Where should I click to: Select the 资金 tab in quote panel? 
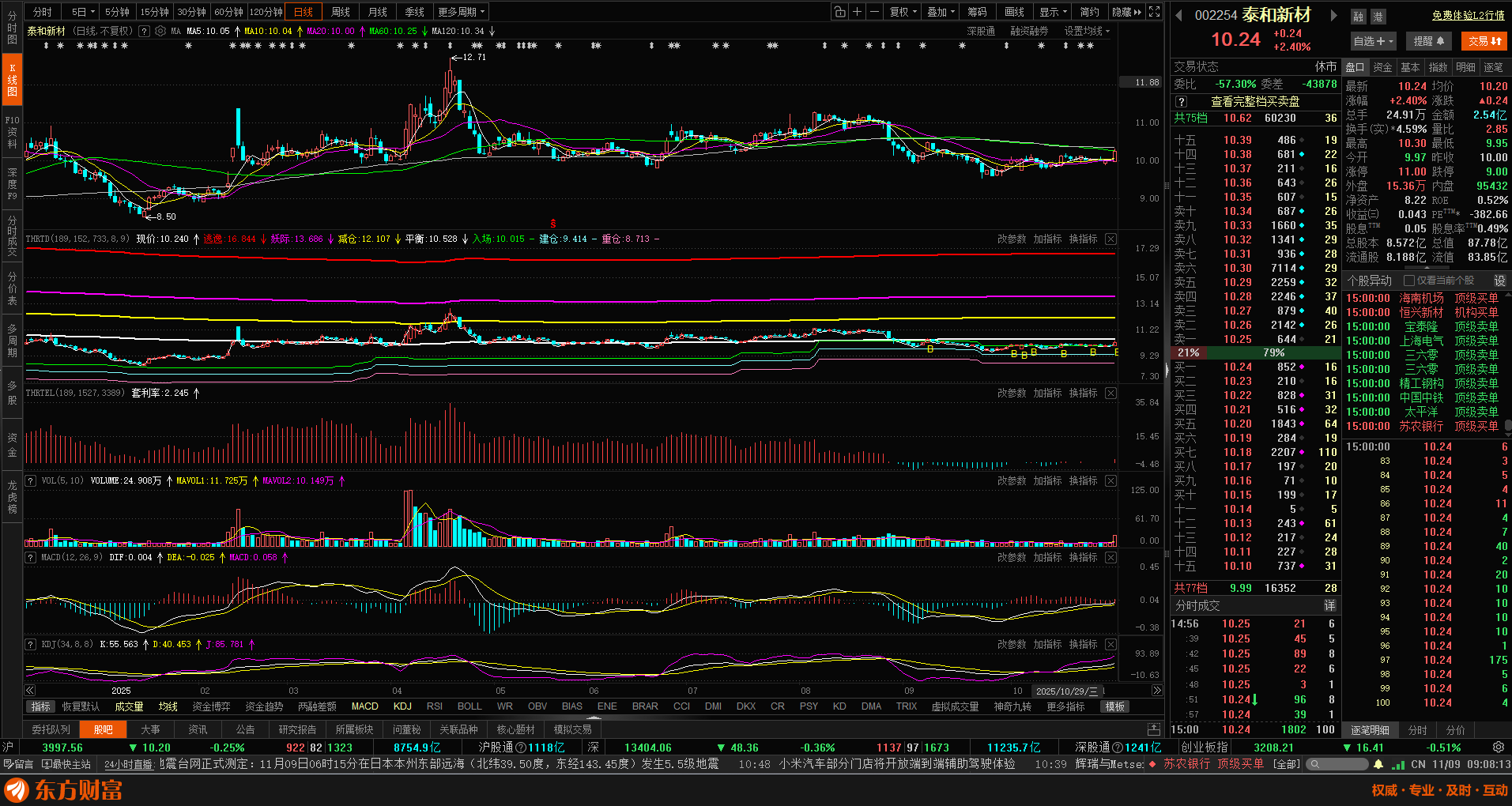tap(1382, 67)
